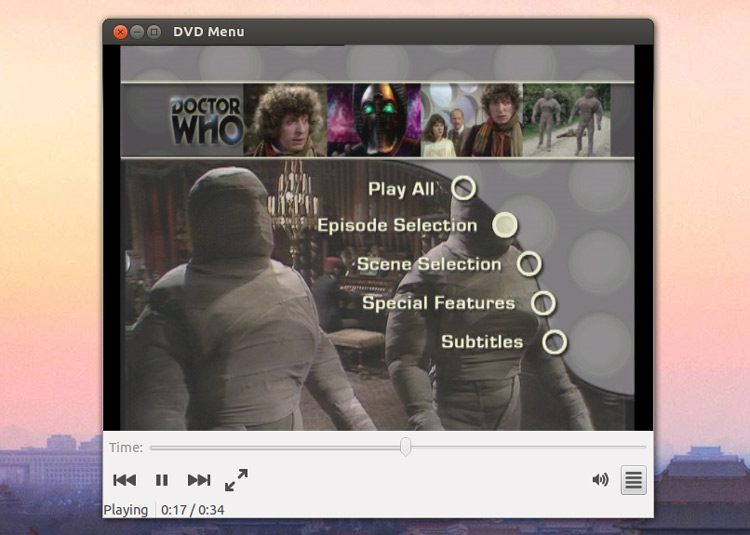Minimize the DVD Menu window
This screenshot has width=750, height=535.
(137, 32)
